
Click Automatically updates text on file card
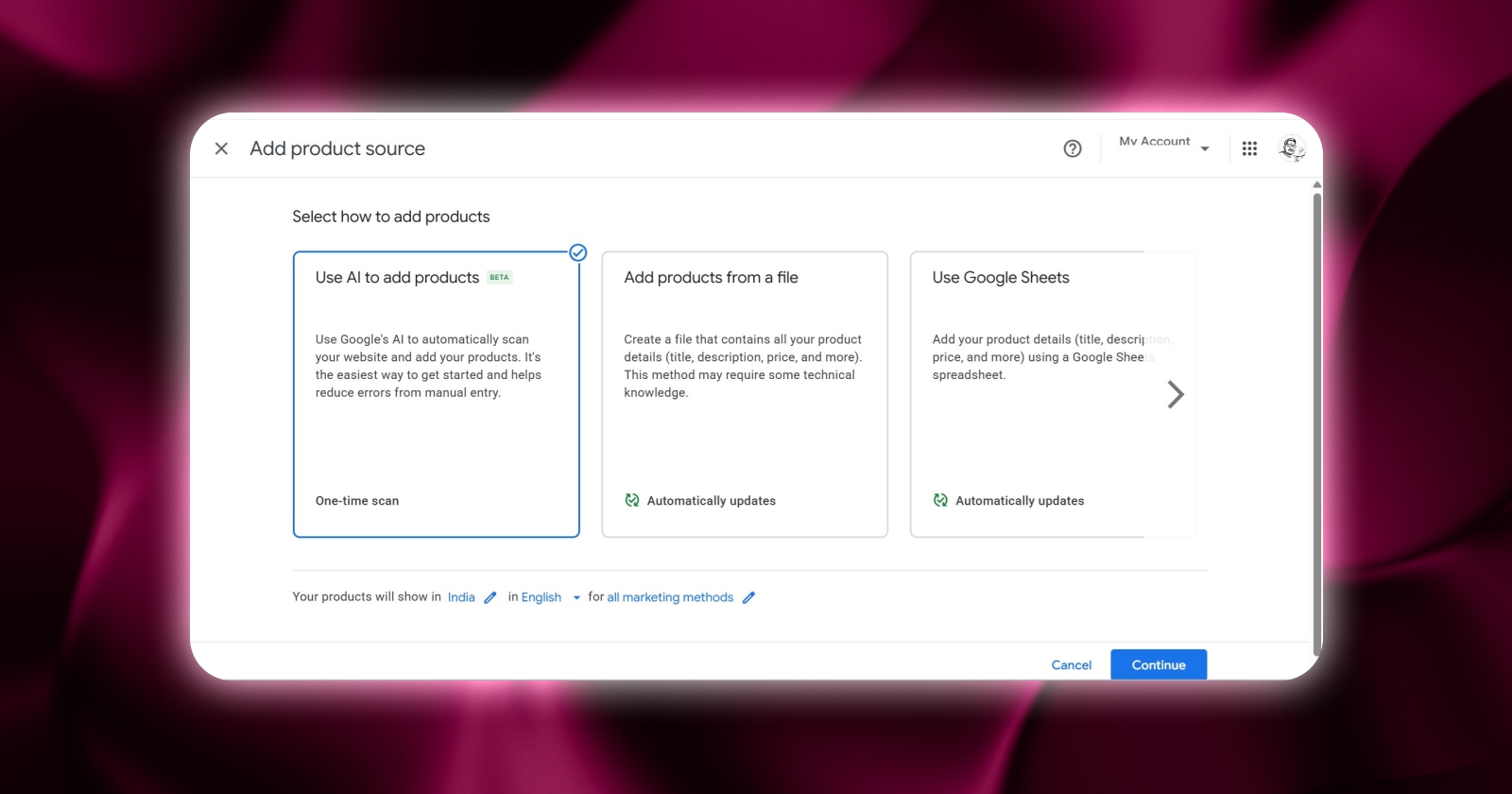coord(712,501)
